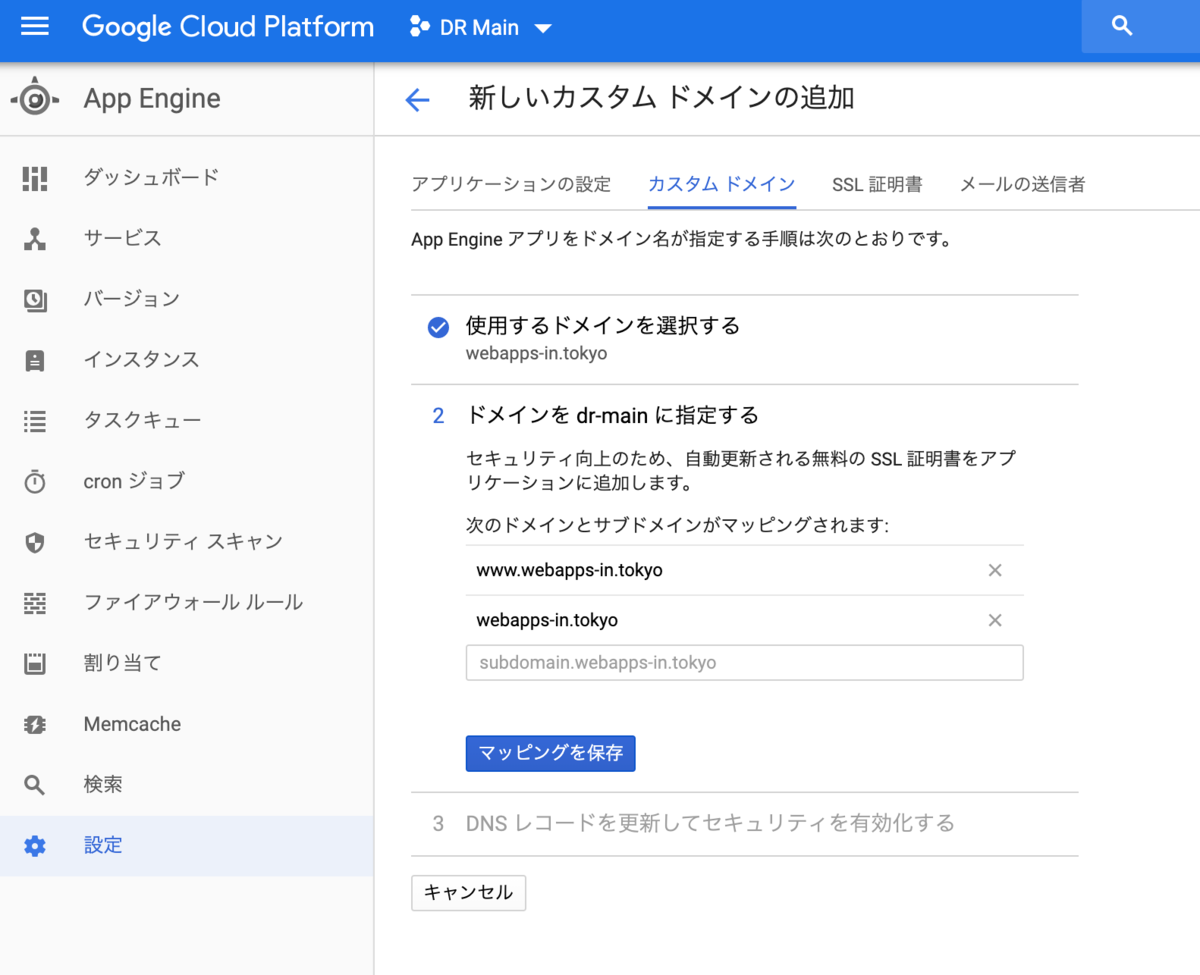1200x975 pixels.
Task: Focus the subdomain.webapps-in.tokyo input field
Action: (744, 663)
